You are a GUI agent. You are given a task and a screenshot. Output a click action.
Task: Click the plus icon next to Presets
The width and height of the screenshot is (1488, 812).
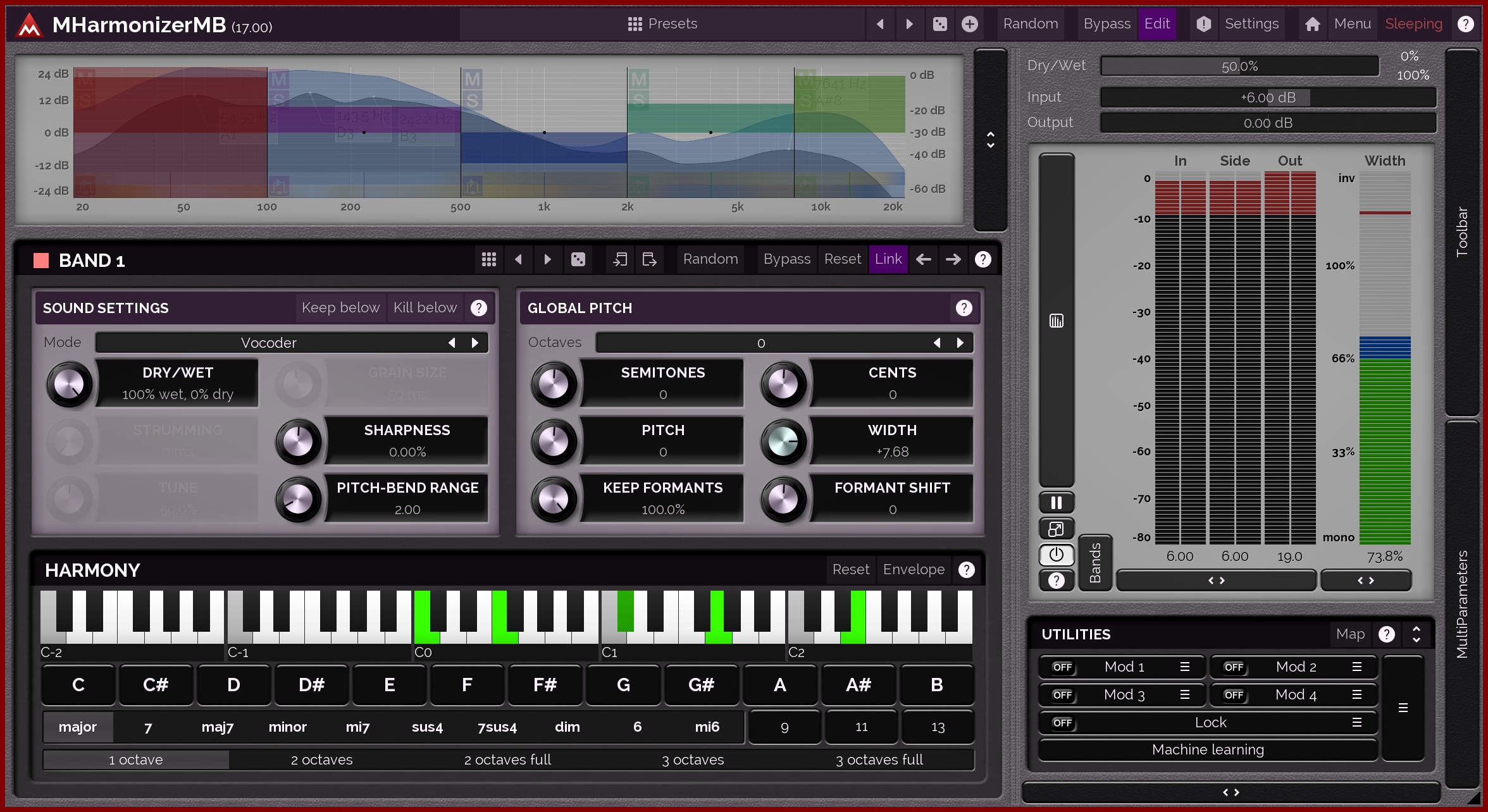[x=969, y=24]
